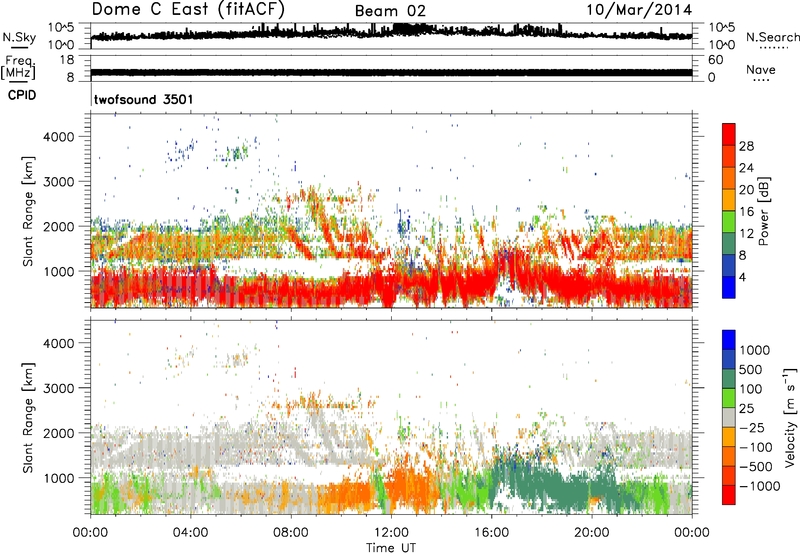
Task: Select the 12–16 dB light green Power swatch
Action: point(729,221)
